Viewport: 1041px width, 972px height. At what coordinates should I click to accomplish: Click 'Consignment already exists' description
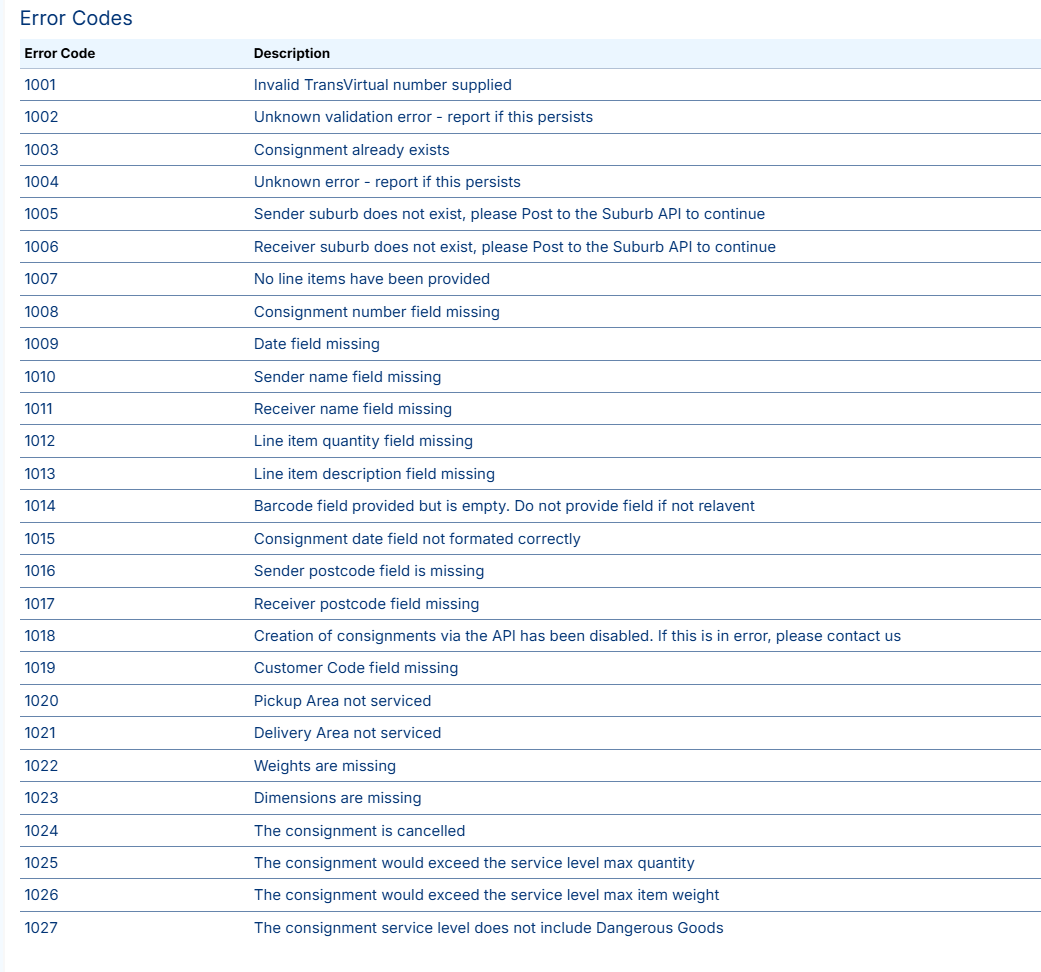(351, 150)
